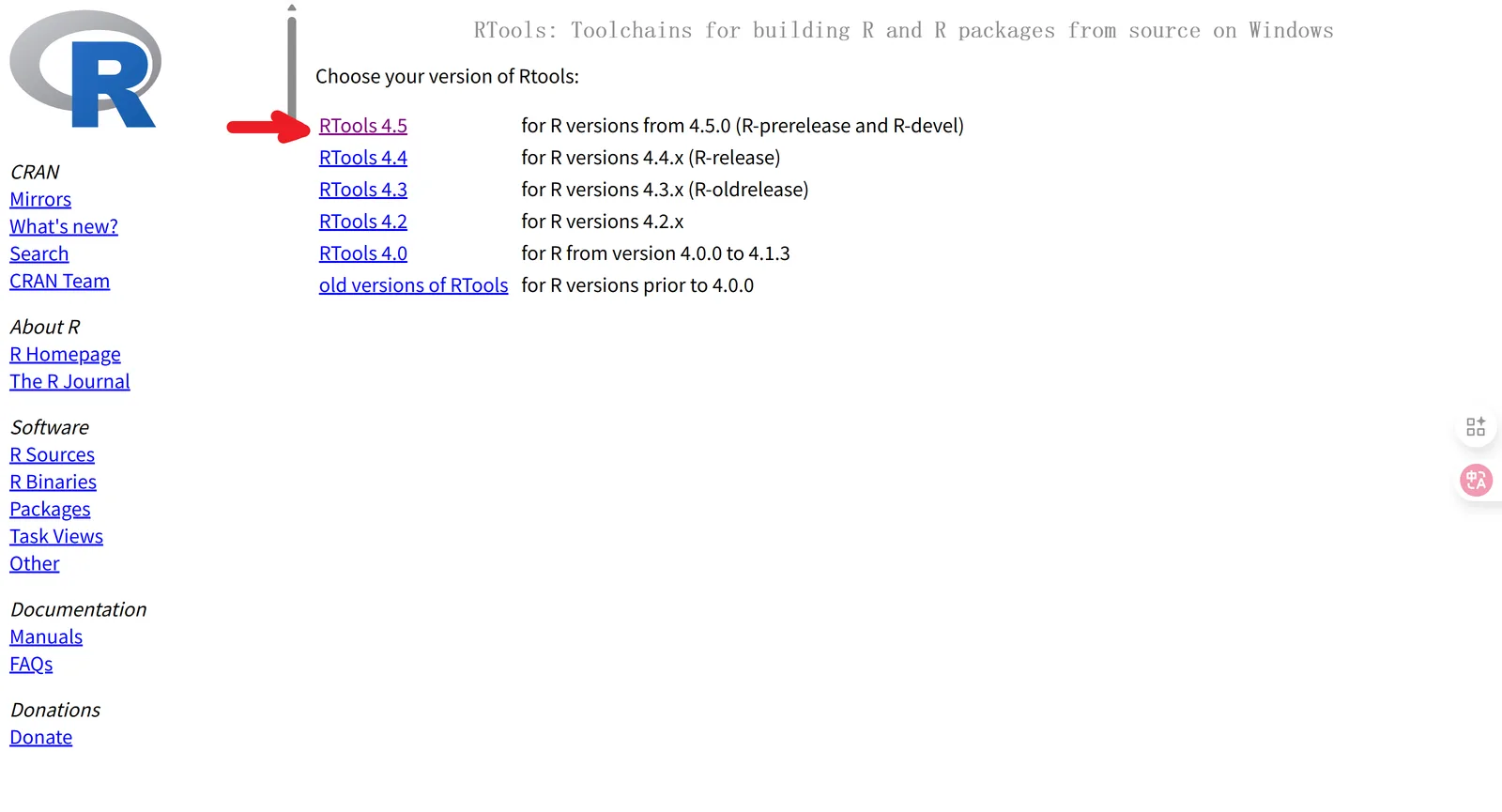1502x812 pixels.
Task: Open the RTools 4.0 link
Action: click(362, 253)
